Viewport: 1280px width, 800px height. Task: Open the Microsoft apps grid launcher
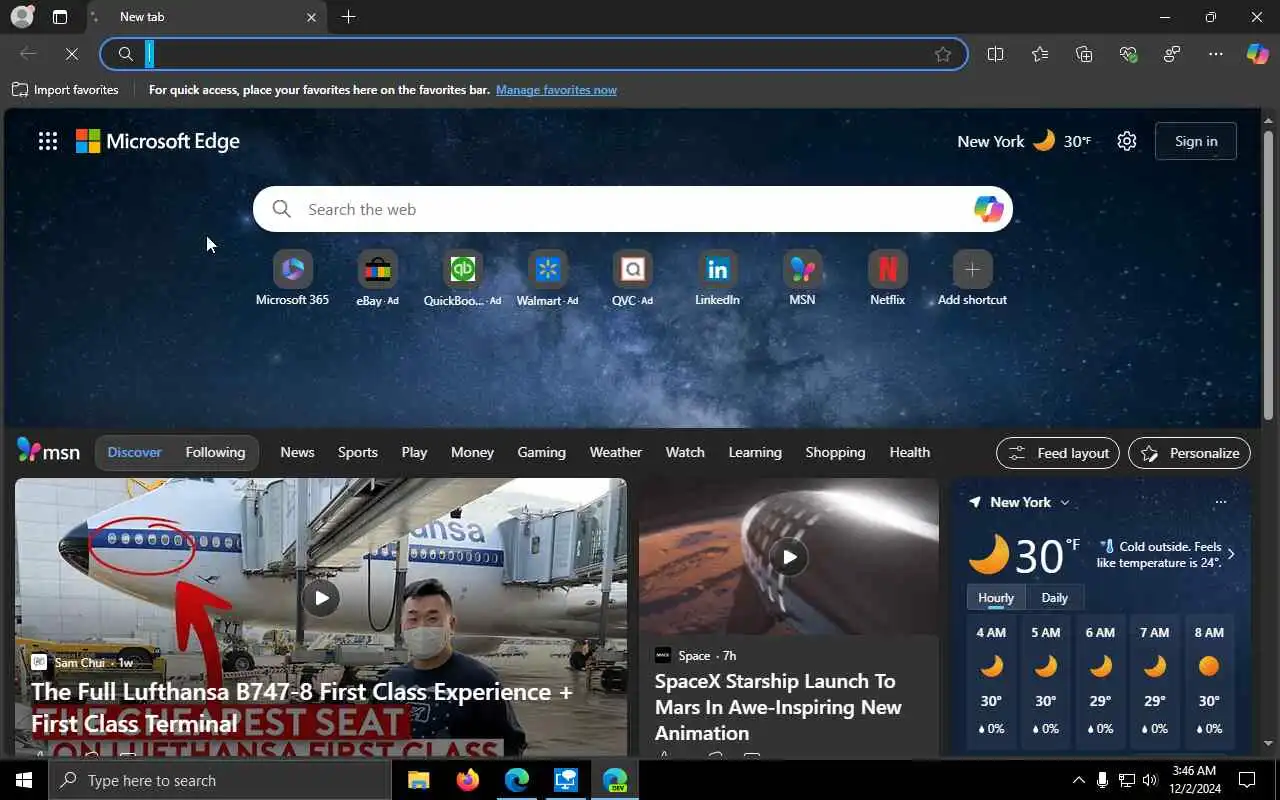click(48, 141)
